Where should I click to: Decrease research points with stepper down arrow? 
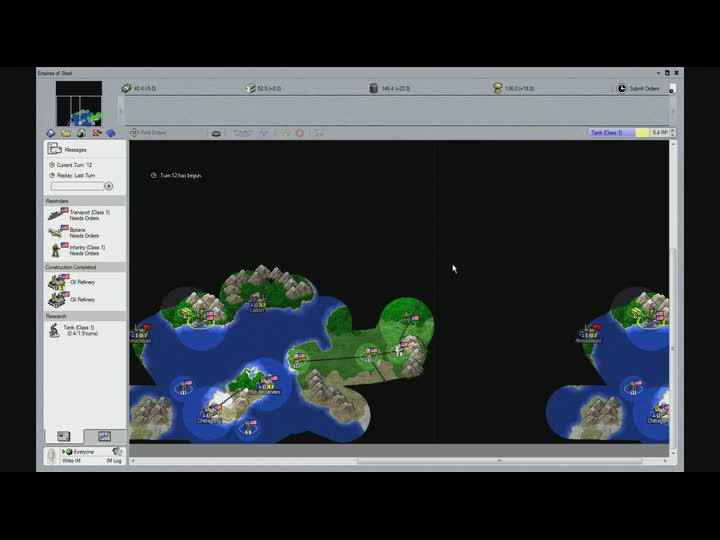tap(673, 135)
